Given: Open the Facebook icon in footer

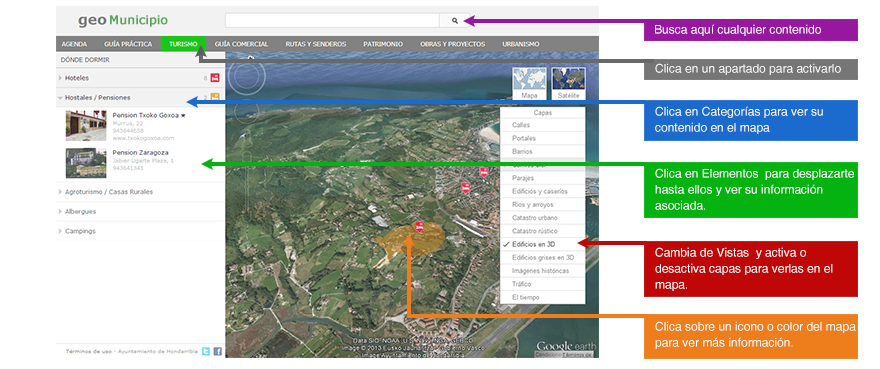Looking at the screenshot, I should 217,352.
